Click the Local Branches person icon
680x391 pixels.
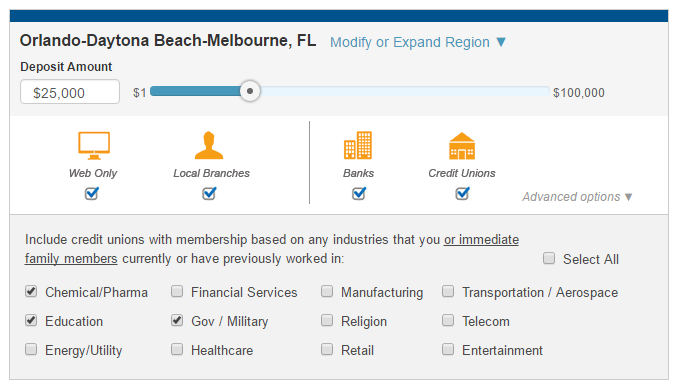pos(209,146)
